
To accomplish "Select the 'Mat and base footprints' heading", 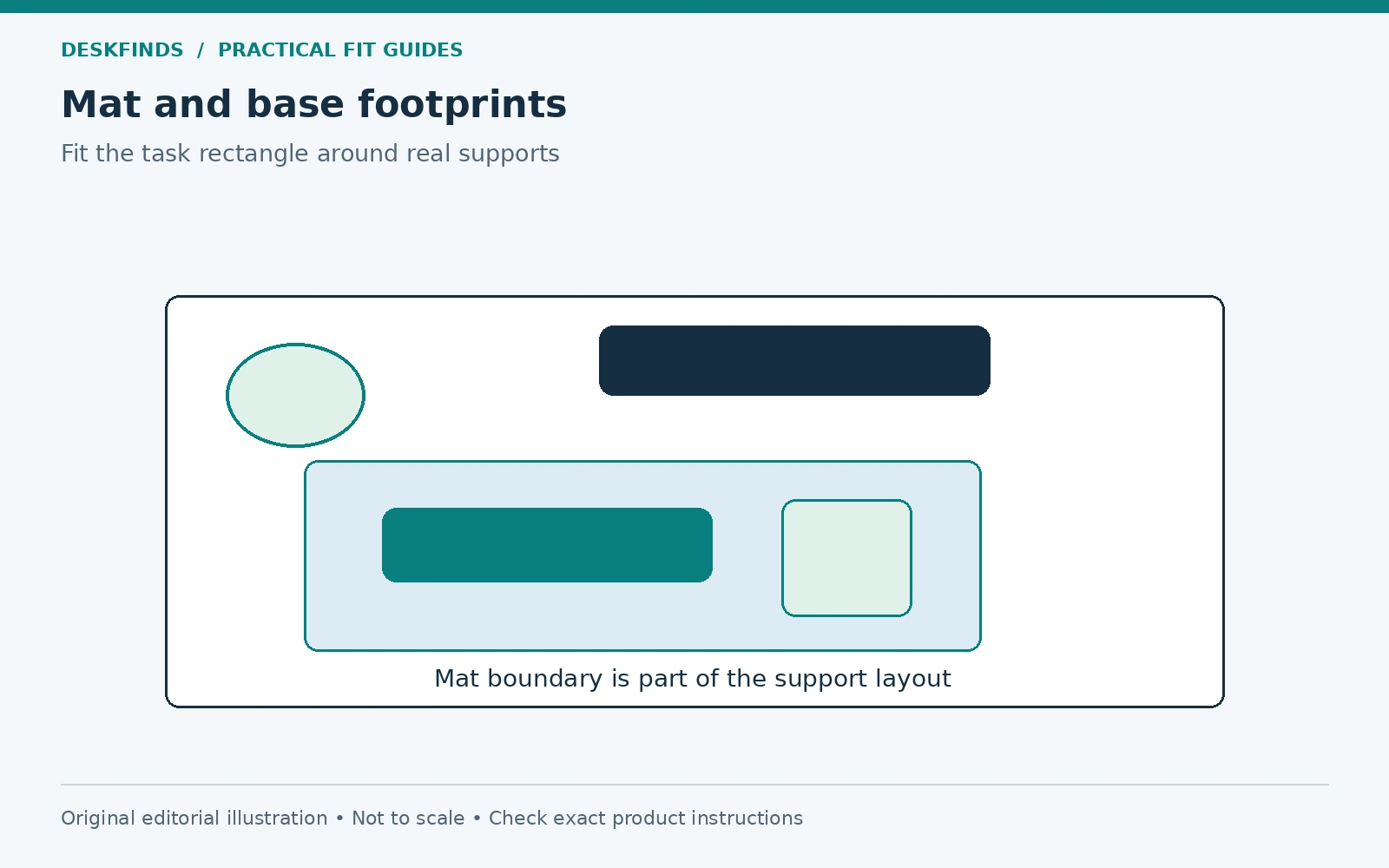I will click(x=313, y=105).
